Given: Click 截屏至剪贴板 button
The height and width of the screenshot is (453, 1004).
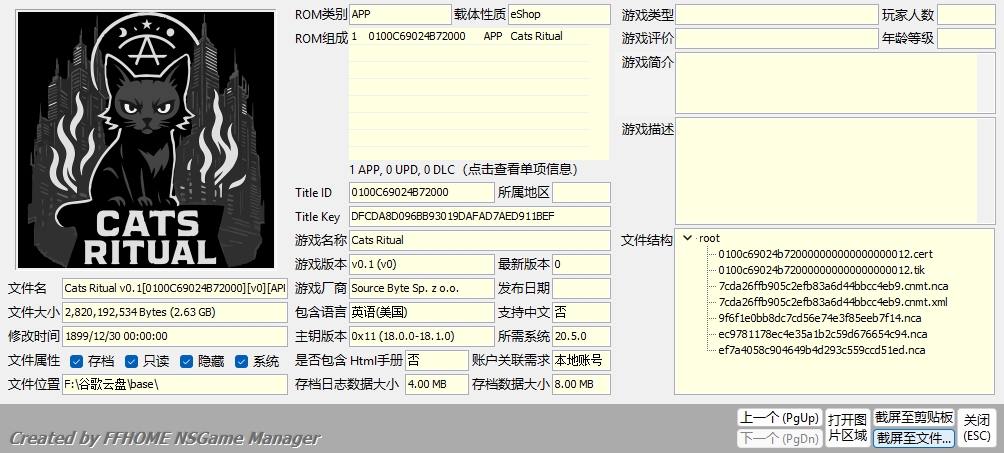Looking at the screenshot, I should coord(913,417).
